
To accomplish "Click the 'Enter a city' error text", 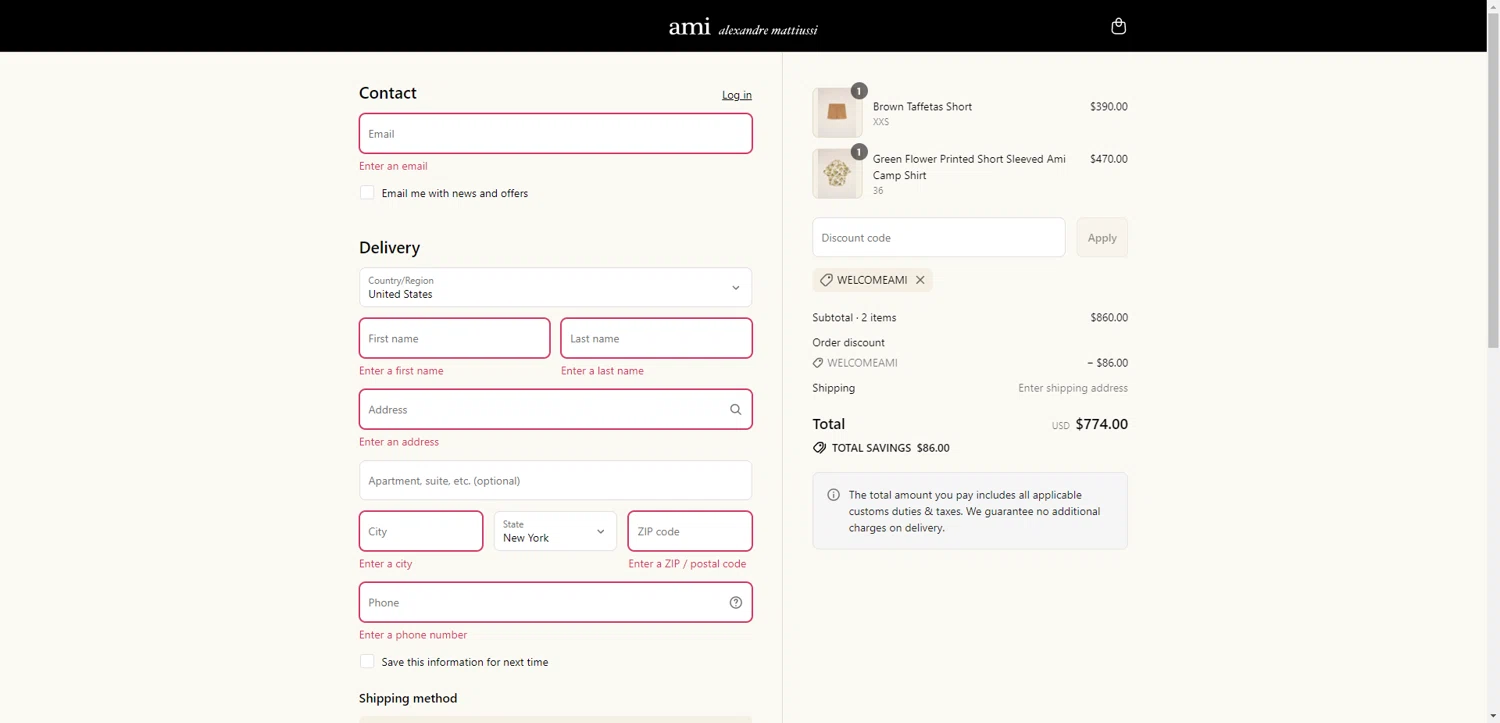I will click(385, 564).
